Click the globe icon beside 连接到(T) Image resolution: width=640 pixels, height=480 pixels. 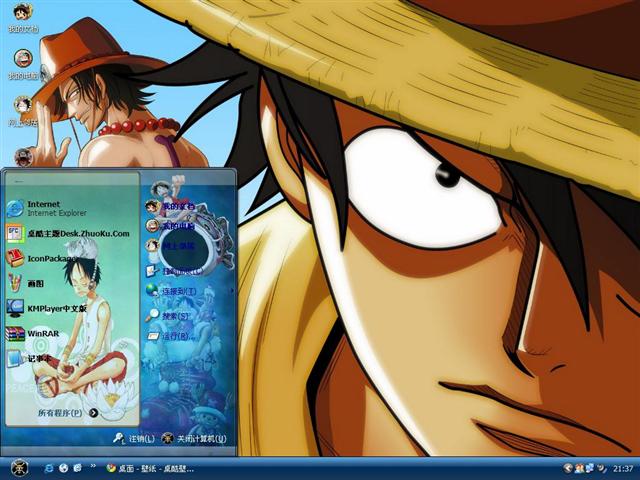[152, 291]
